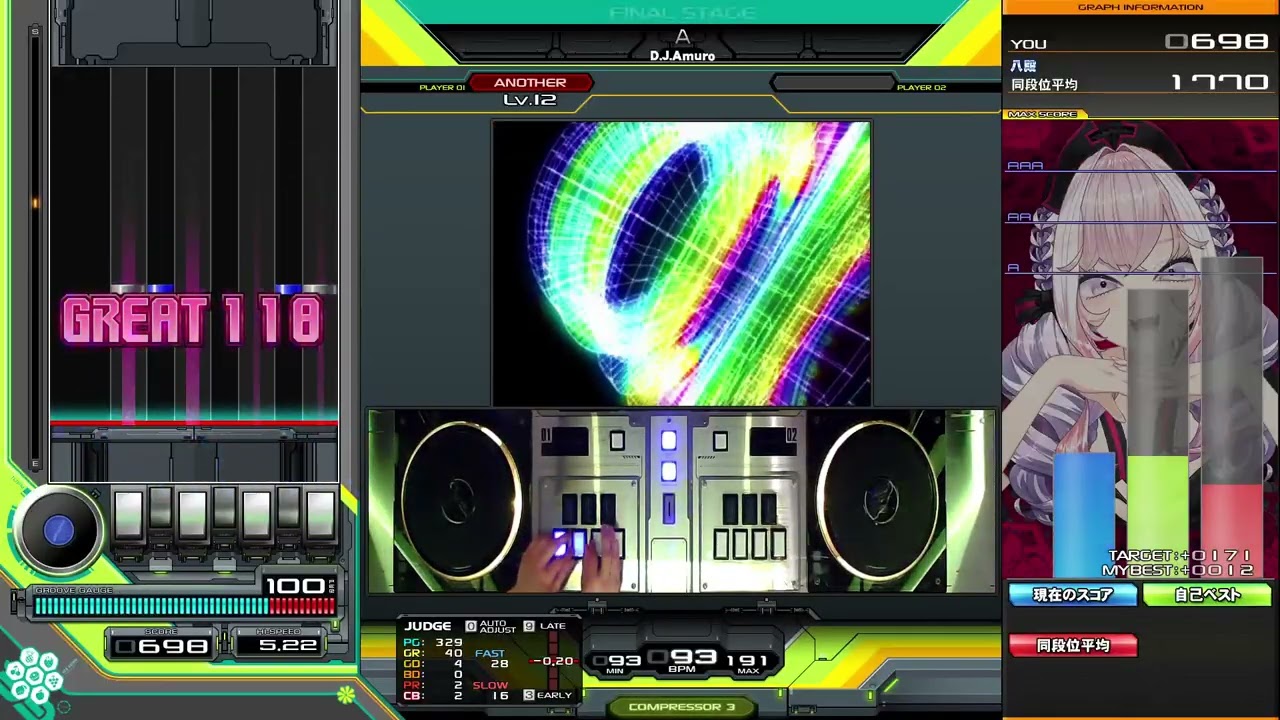Click the GR: 40 count

click(x=433, y=654)
